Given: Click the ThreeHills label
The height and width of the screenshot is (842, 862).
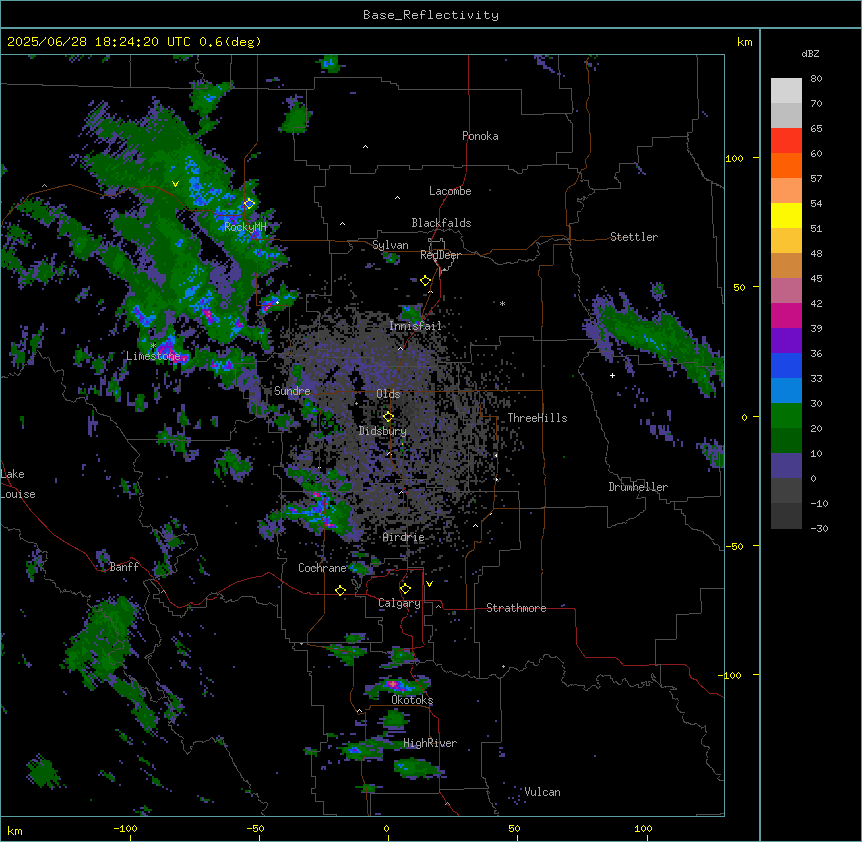Looking at the screenshot, I should pos(537,418).
